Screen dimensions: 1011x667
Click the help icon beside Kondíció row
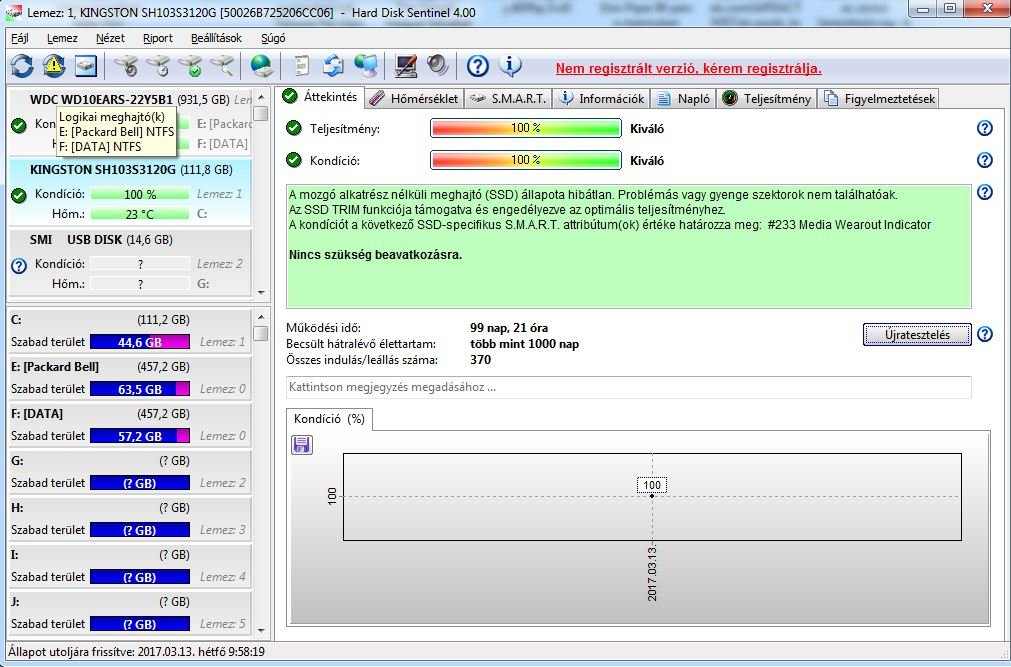[x=985, y=159]
